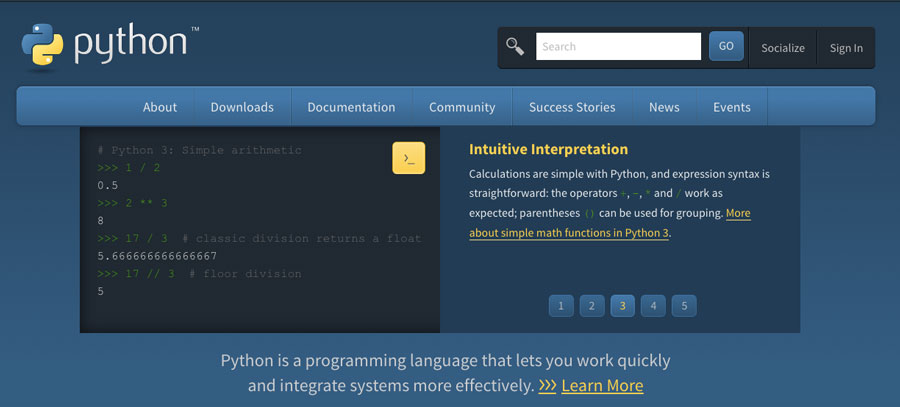This screenshot has height=407, width=900.
Task: Open the Community navigation item
Action: tap(462, 107)
